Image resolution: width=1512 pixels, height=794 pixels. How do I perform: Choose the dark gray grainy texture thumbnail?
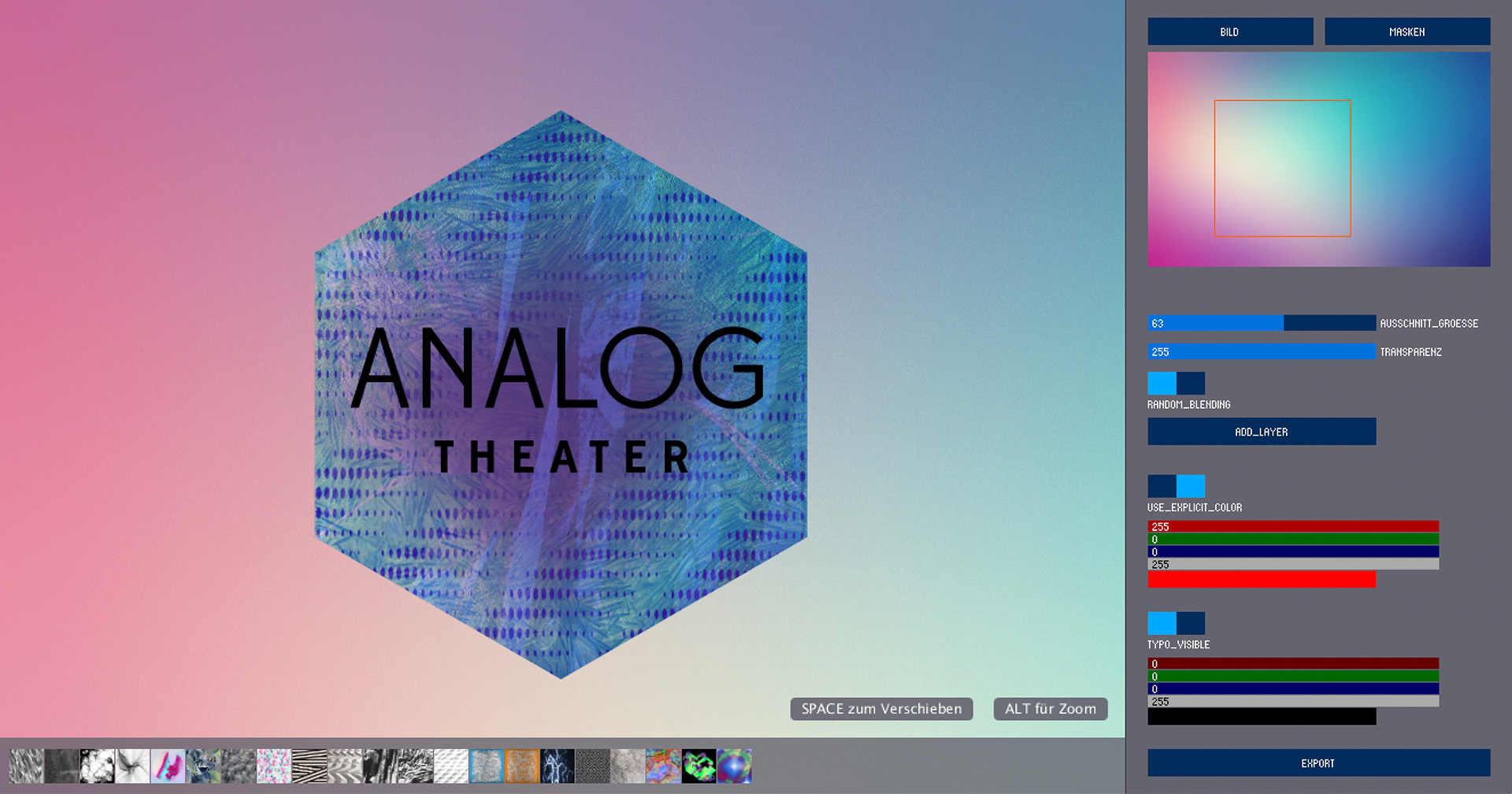(x=62, y=766)
